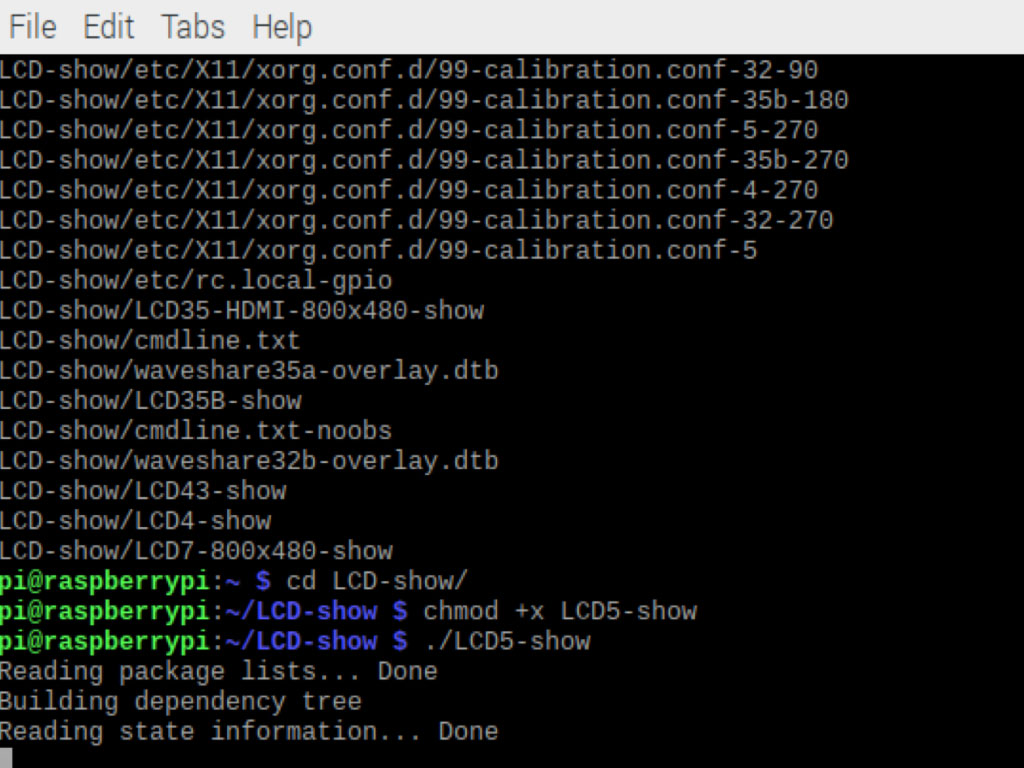The image size is (1024, 768).
Task: Click the LCD-show/LCD35B-show line
Action: coord(151,401)
